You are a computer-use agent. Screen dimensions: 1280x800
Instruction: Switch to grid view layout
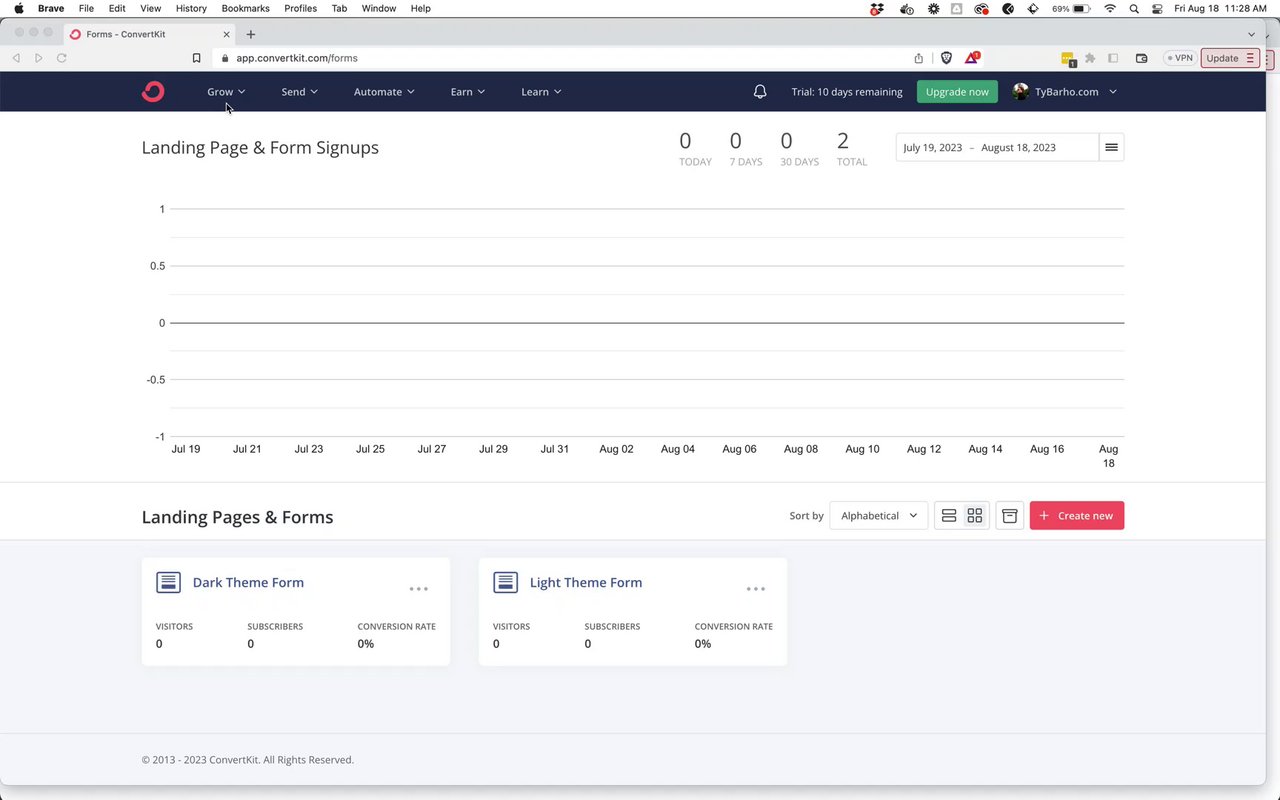(x=975, y=516)
